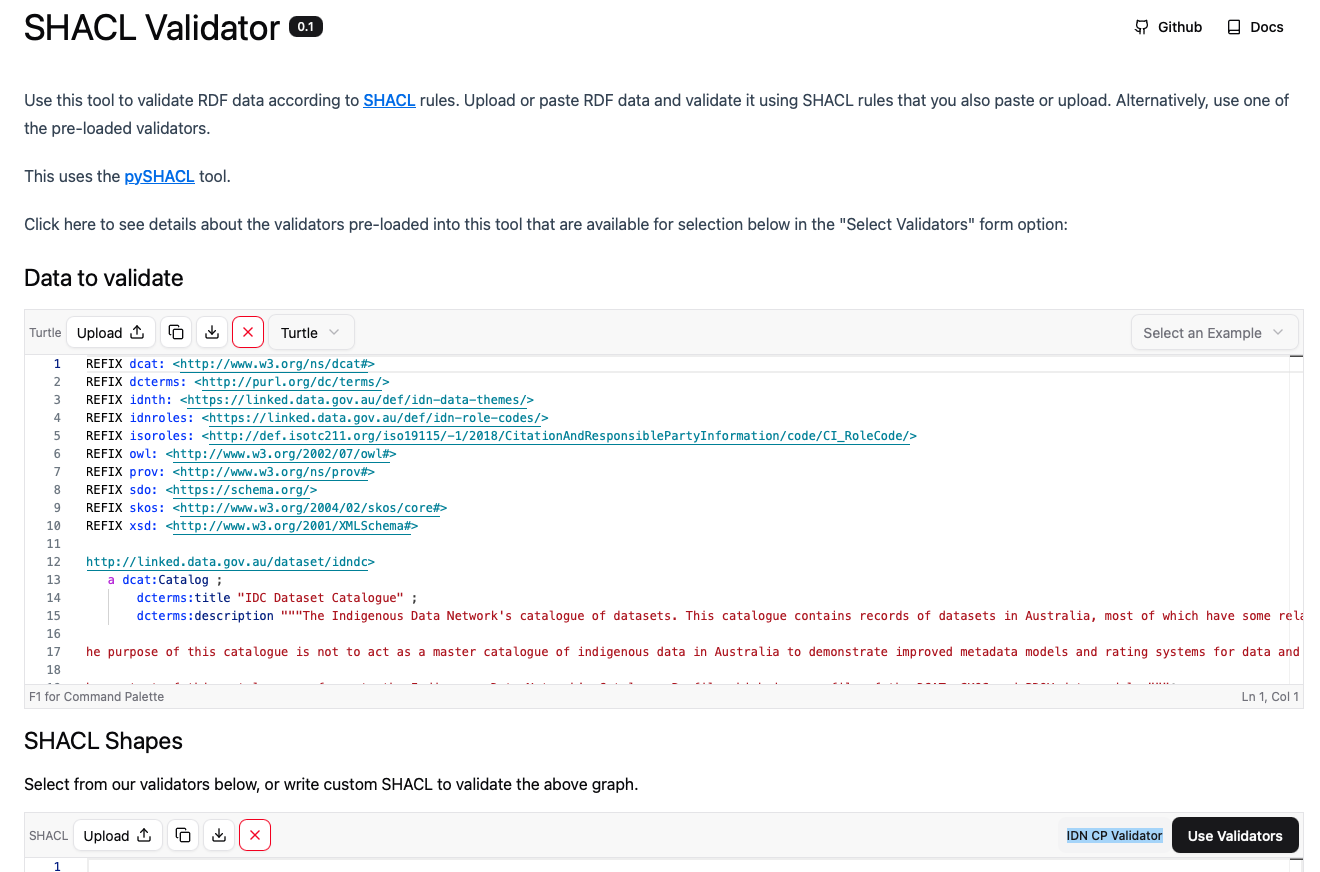
Task: Click the dcterms:description text on line 15
Action: (x=205, y=616)
